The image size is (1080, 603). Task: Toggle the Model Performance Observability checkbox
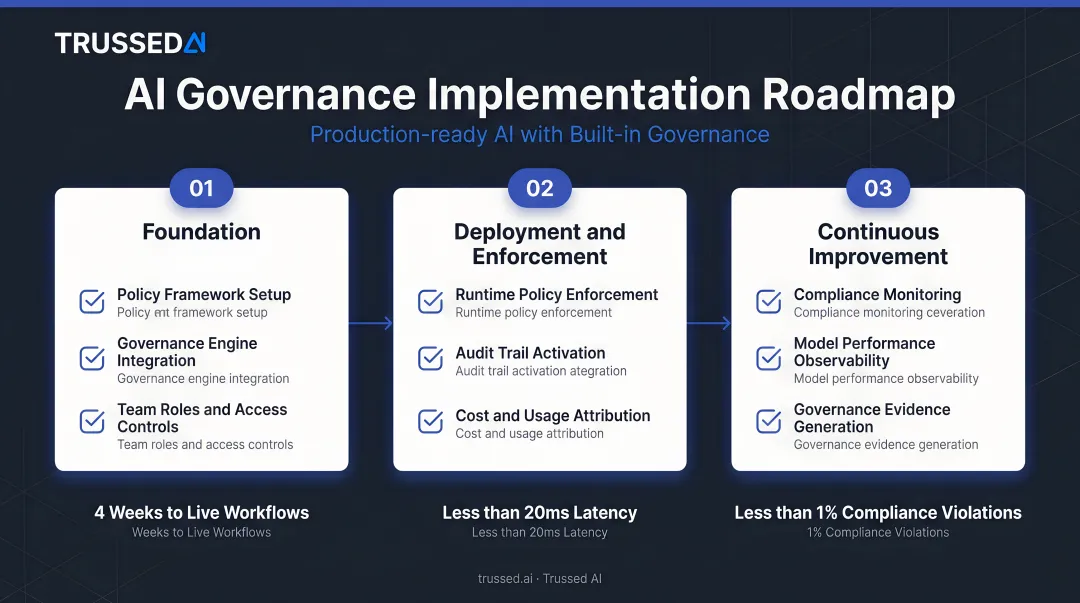click(769, 358)
